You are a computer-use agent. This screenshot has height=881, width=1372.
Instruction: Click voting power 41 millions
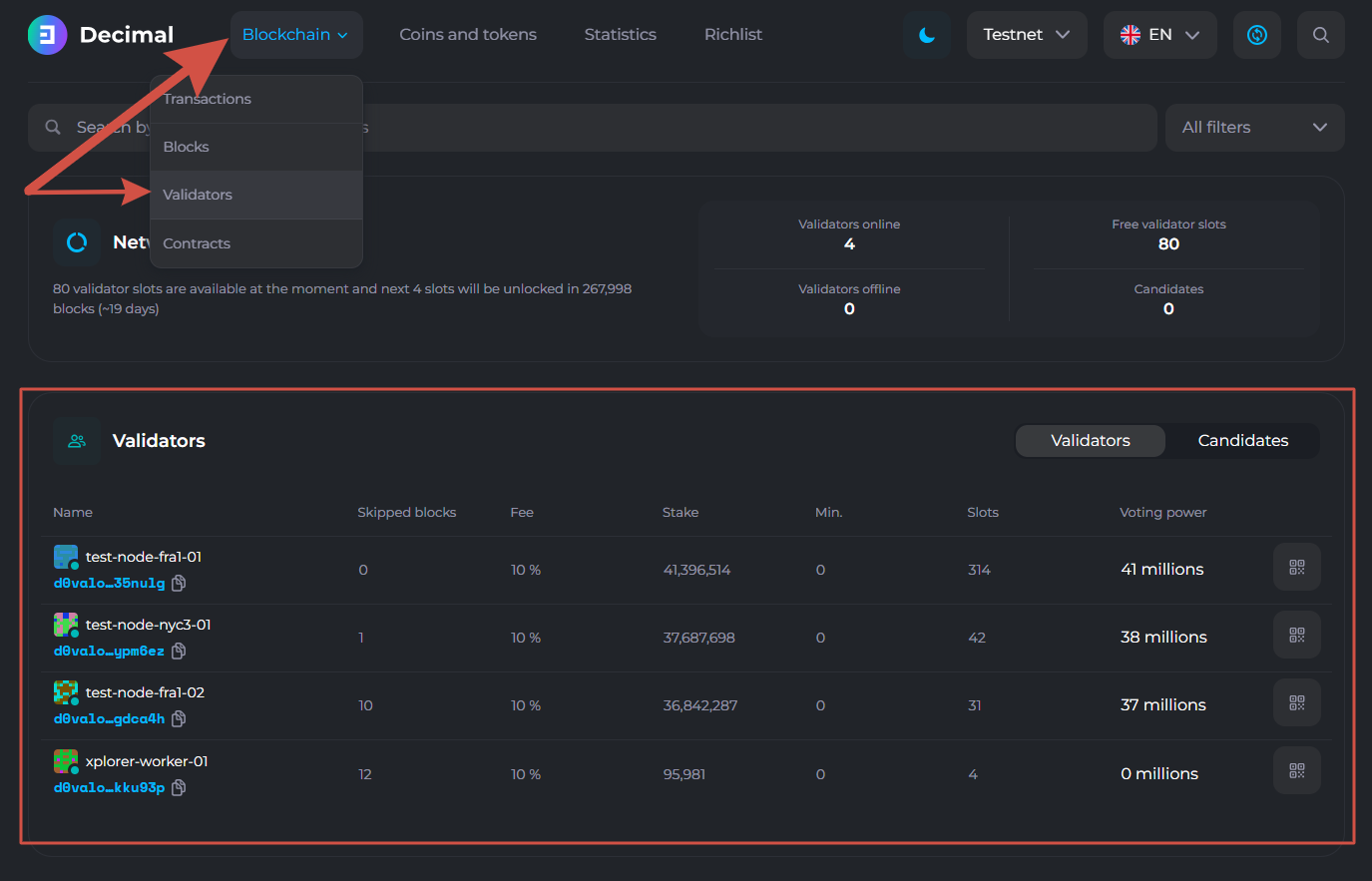coord(1162,569)
